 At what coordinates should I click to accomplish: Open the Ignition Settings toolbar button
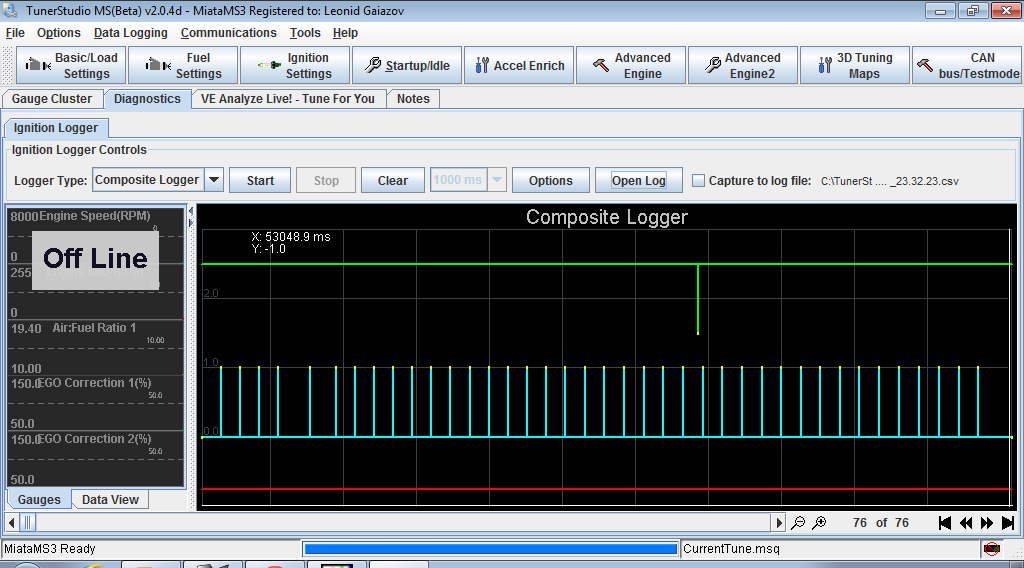pyautogui.click(x=295, y=65)
